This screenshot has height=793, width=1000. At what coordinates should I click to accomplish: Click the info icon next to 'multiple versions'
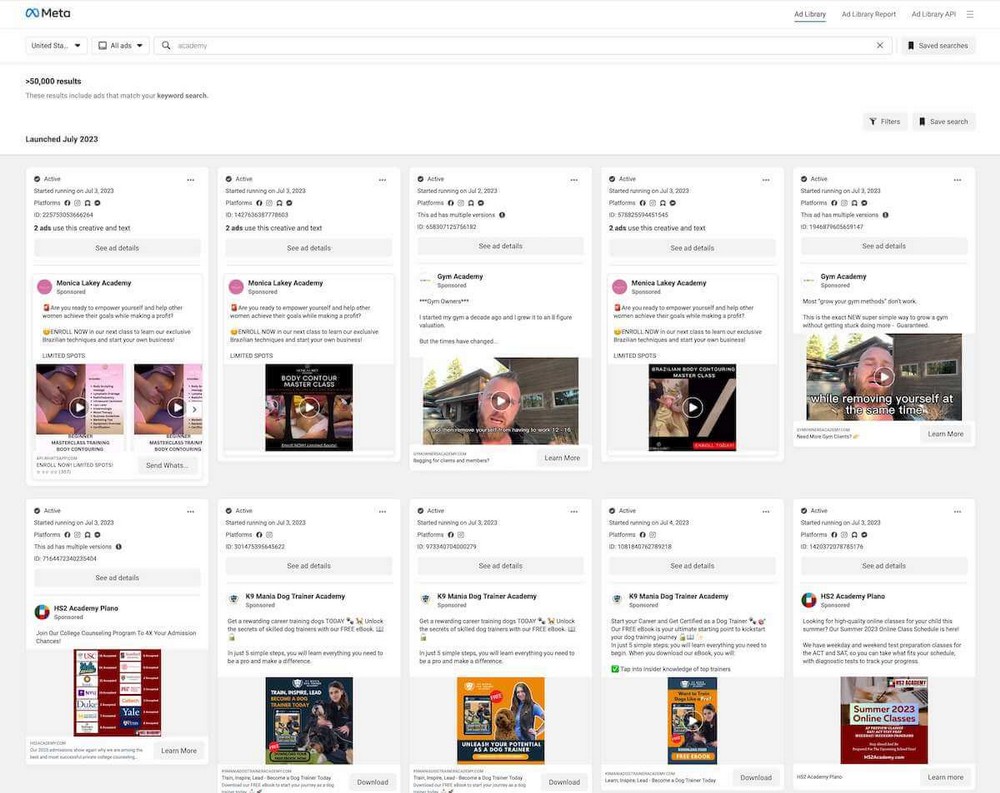click(502, 214)
